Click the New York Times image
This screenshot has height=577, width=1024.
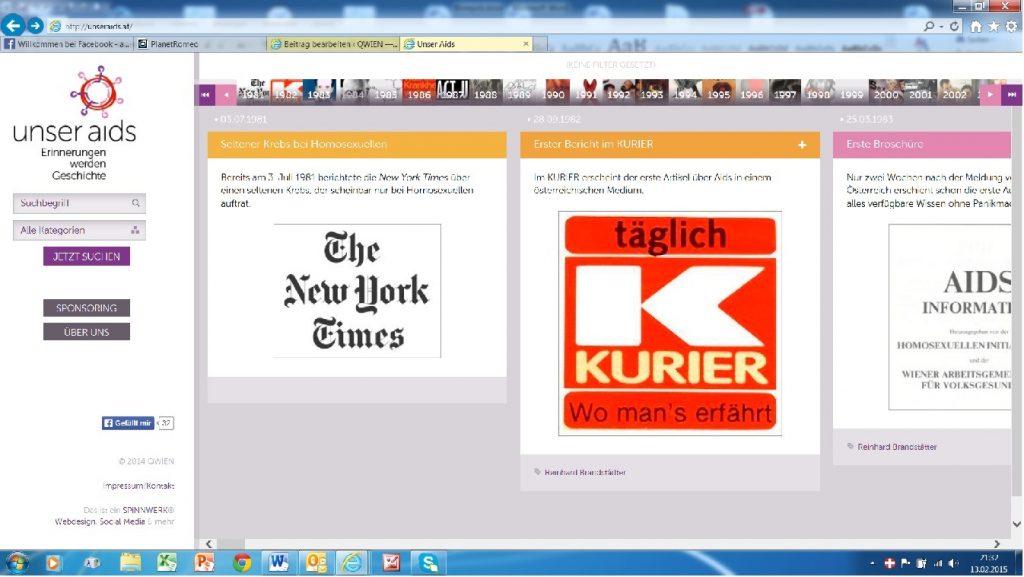coord(357,290)
